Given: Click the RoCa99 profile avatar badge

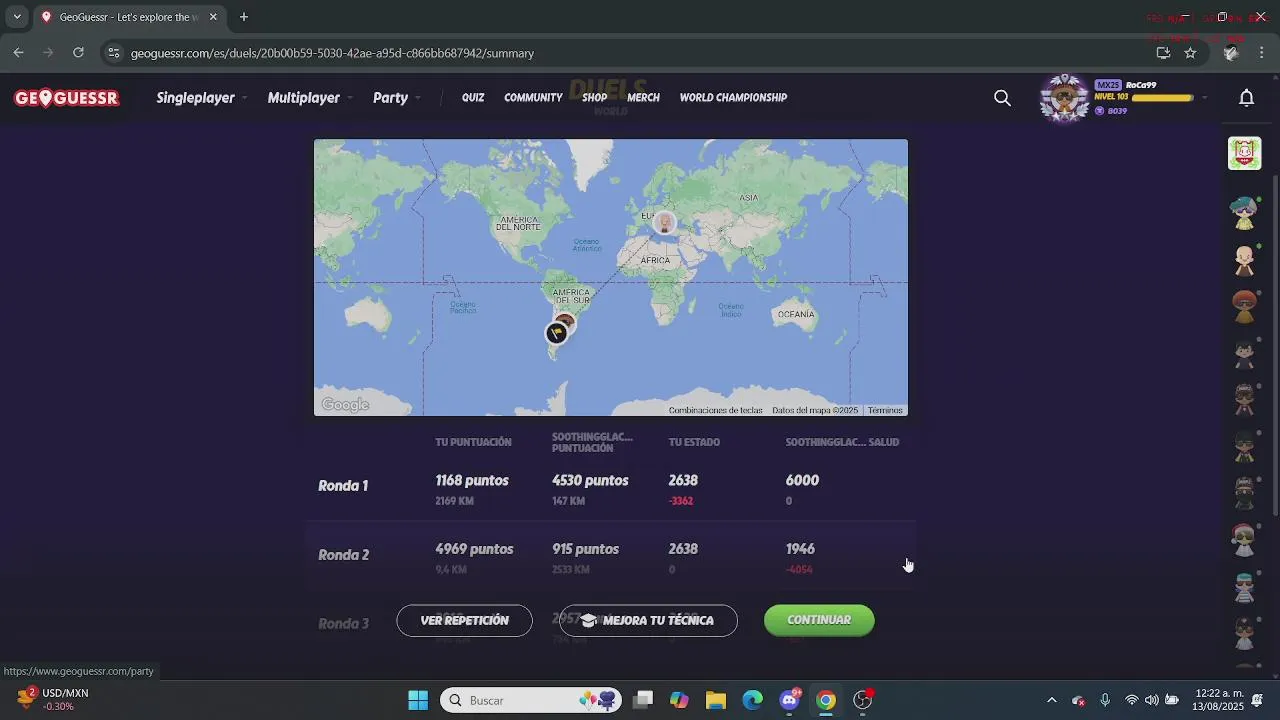Looking at the screenshot, I should click(x=1064, y=98).
